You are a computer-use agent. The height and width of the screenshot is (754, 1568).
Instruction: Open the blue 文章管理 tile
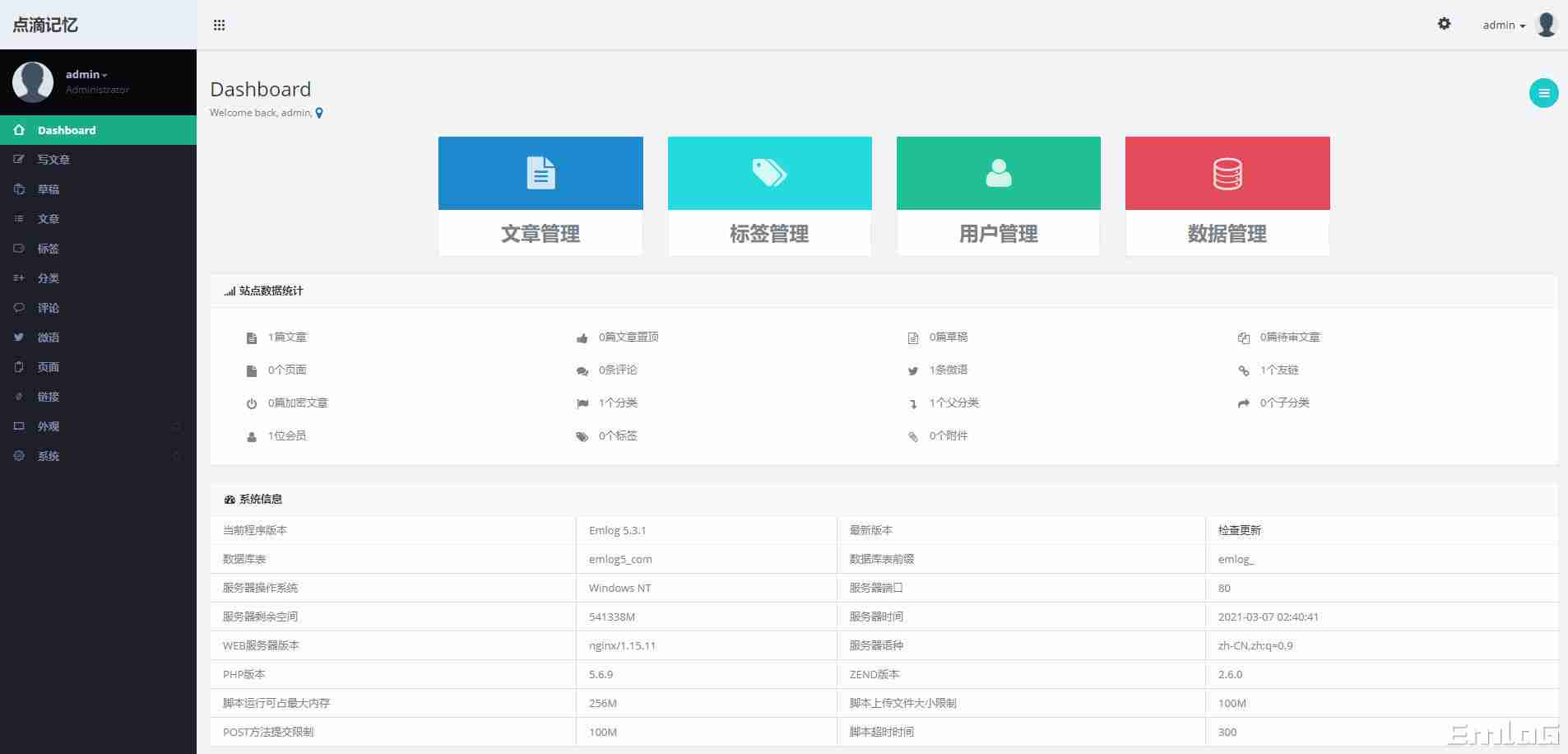pyautogui.click(x=540, y=196)
